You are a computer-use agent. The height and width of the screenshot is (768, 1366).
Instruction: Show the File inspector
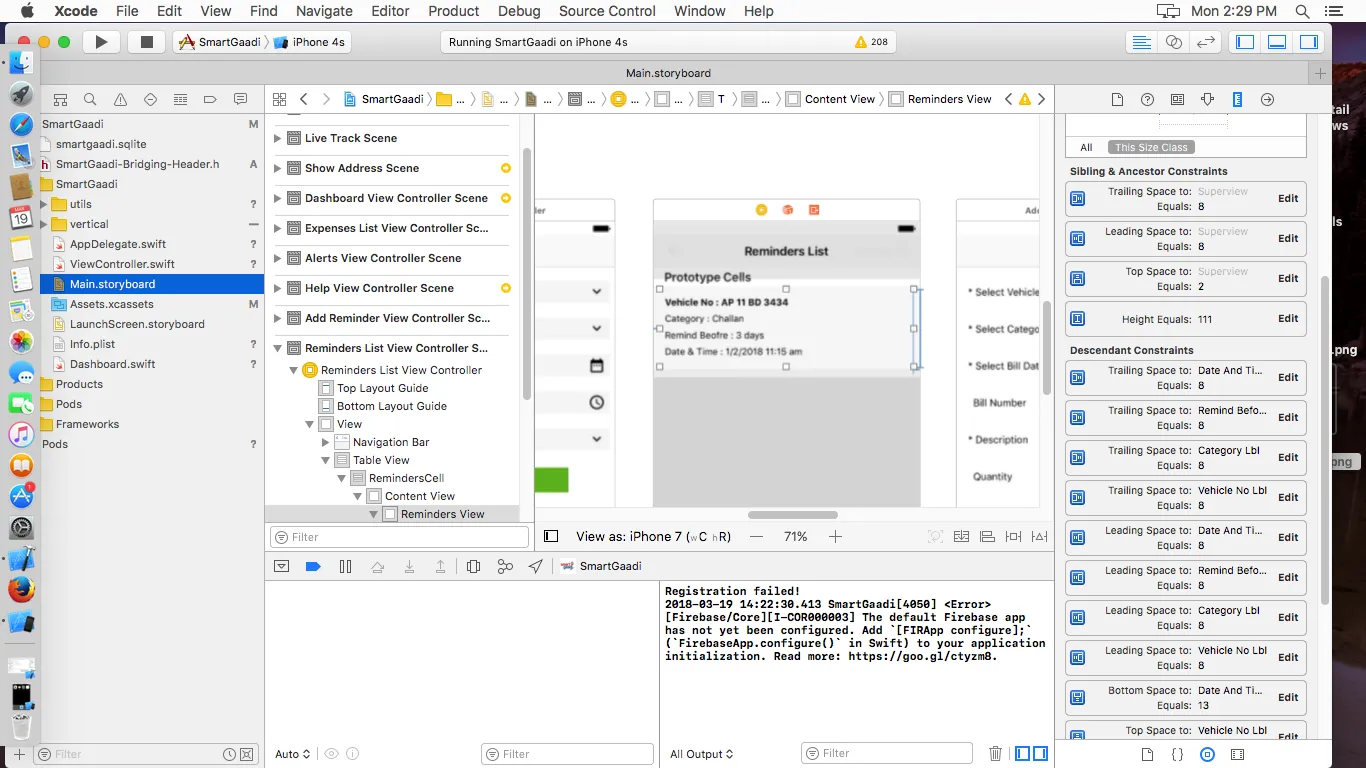pyautogui.click(x=1117, y=99)
